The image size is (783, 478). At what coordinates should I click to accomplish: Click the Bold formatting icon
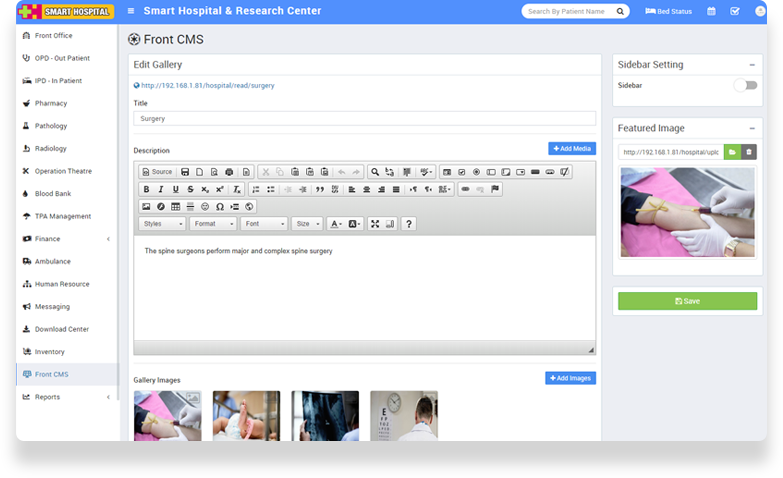pyautogui.click(x=146, y=189)
